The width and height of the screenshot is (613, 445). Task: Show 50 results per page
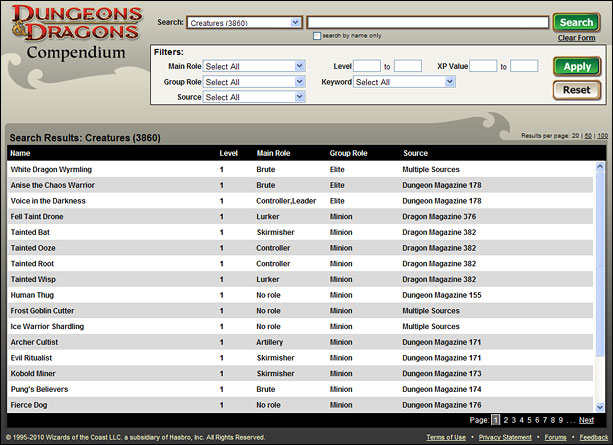coord(588,136)
